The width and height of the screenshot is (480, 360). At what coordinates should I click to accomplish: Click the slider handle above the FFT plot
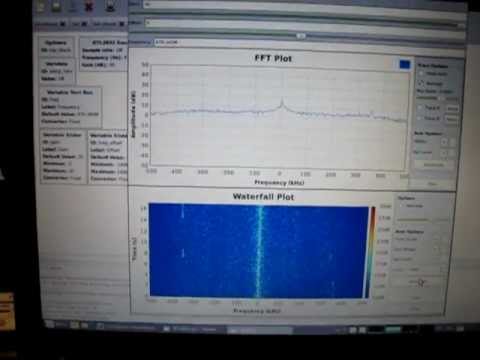click(x=301, y=35)
